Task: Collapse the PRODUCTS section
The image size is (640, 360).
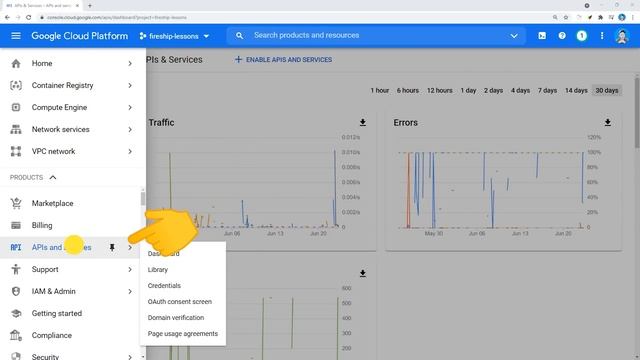Action: pos(53,178)
